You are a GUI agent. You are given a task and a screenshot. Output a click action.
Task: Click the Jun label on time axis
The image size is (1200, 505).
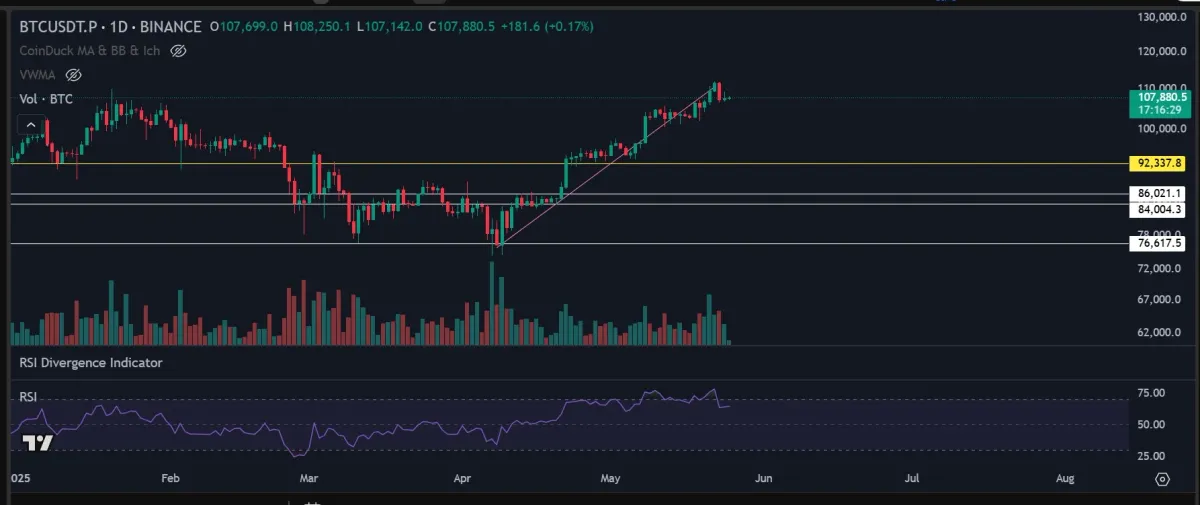click(x=763, y=480)
